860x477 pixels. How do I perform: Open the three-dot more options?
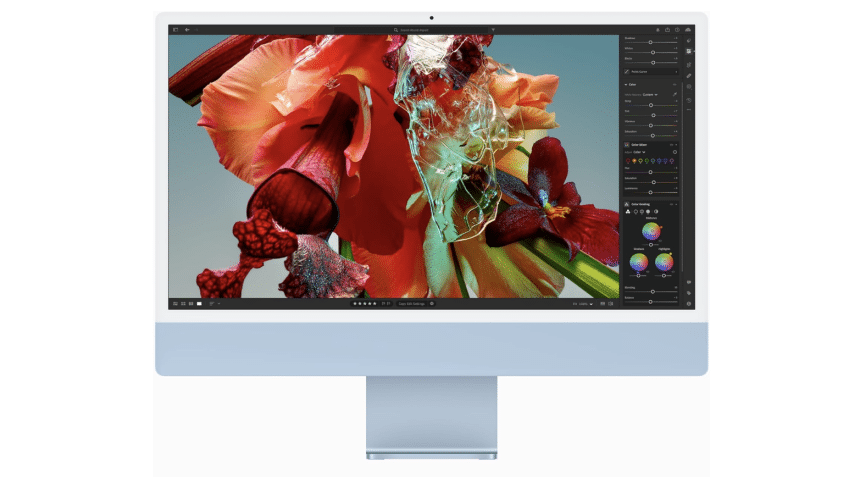click(x=689, y=110)
